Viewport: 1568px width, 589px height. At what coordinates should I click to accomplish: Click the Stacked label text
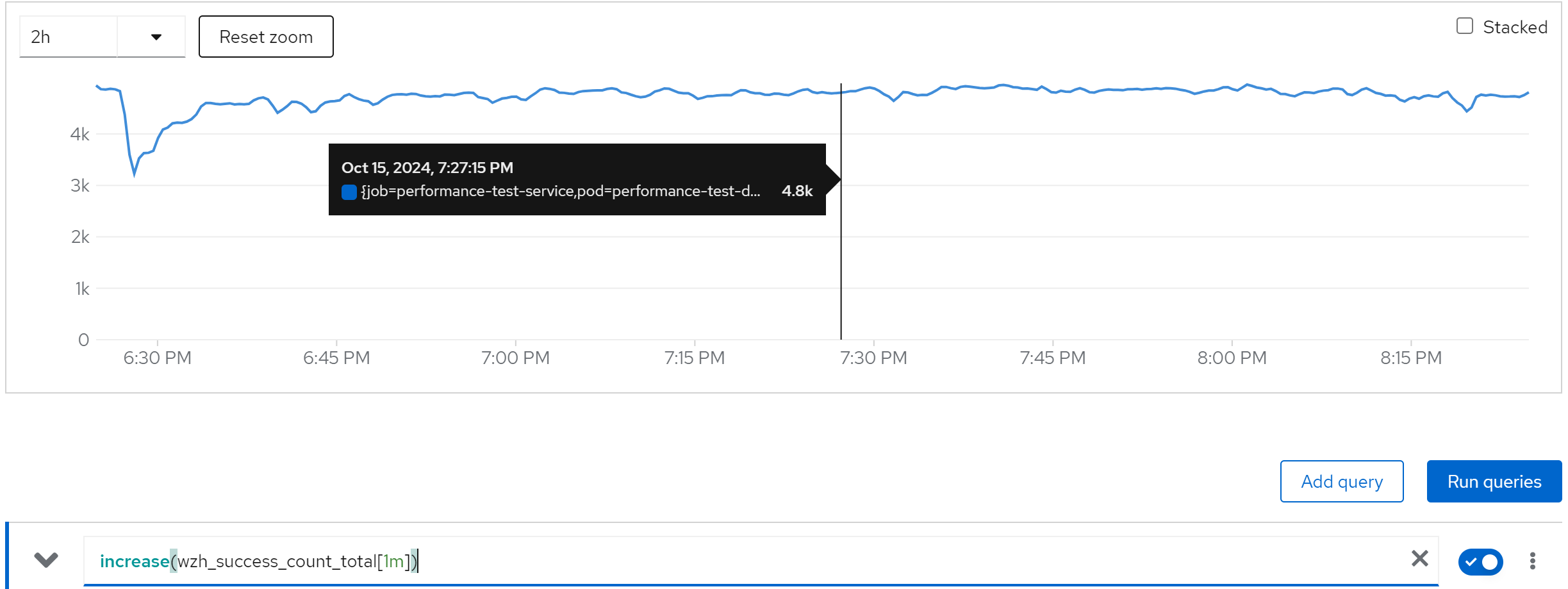coord(1515,27)
